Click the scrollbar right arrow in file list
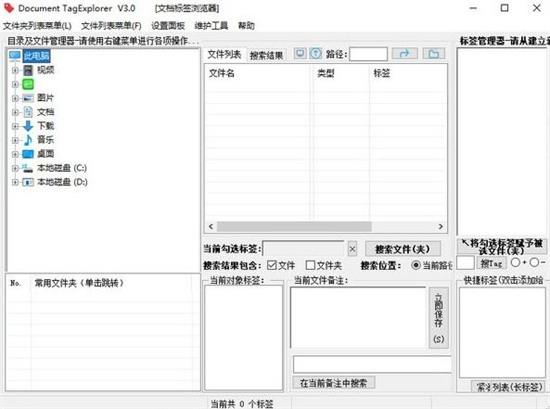550x409 pixels. click(x=441, y=227)
